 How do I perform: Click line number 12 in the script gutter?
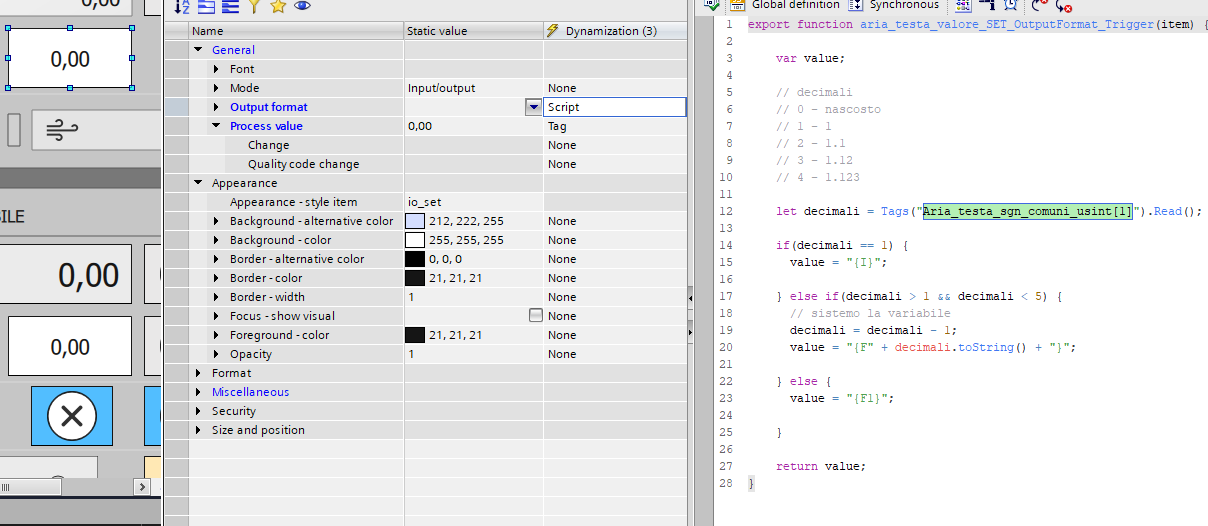click(727, 211)
